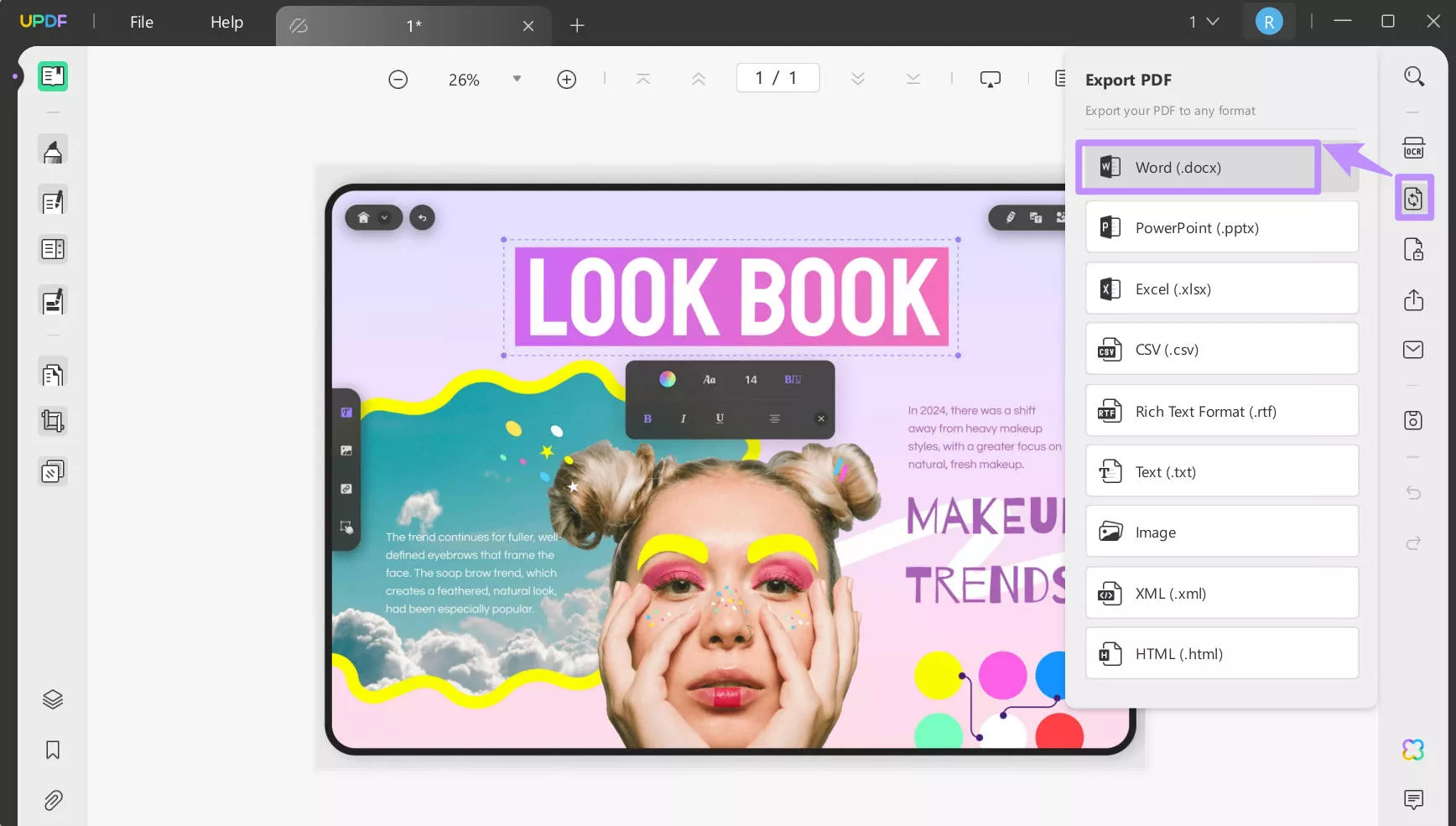Open the OCR recognition tool

pyautogui.click(x=1413, y=148)
